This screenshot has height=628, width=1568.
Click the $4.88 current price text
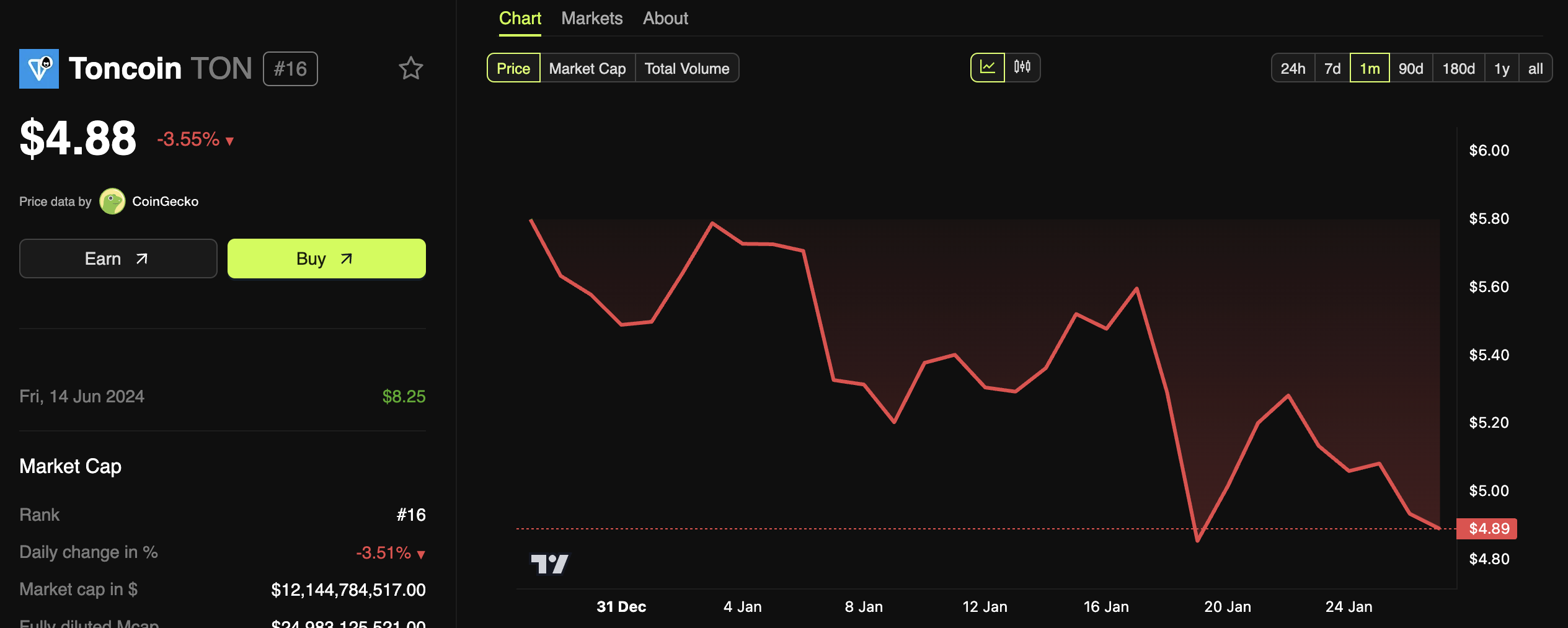click(x=78, y=138)
